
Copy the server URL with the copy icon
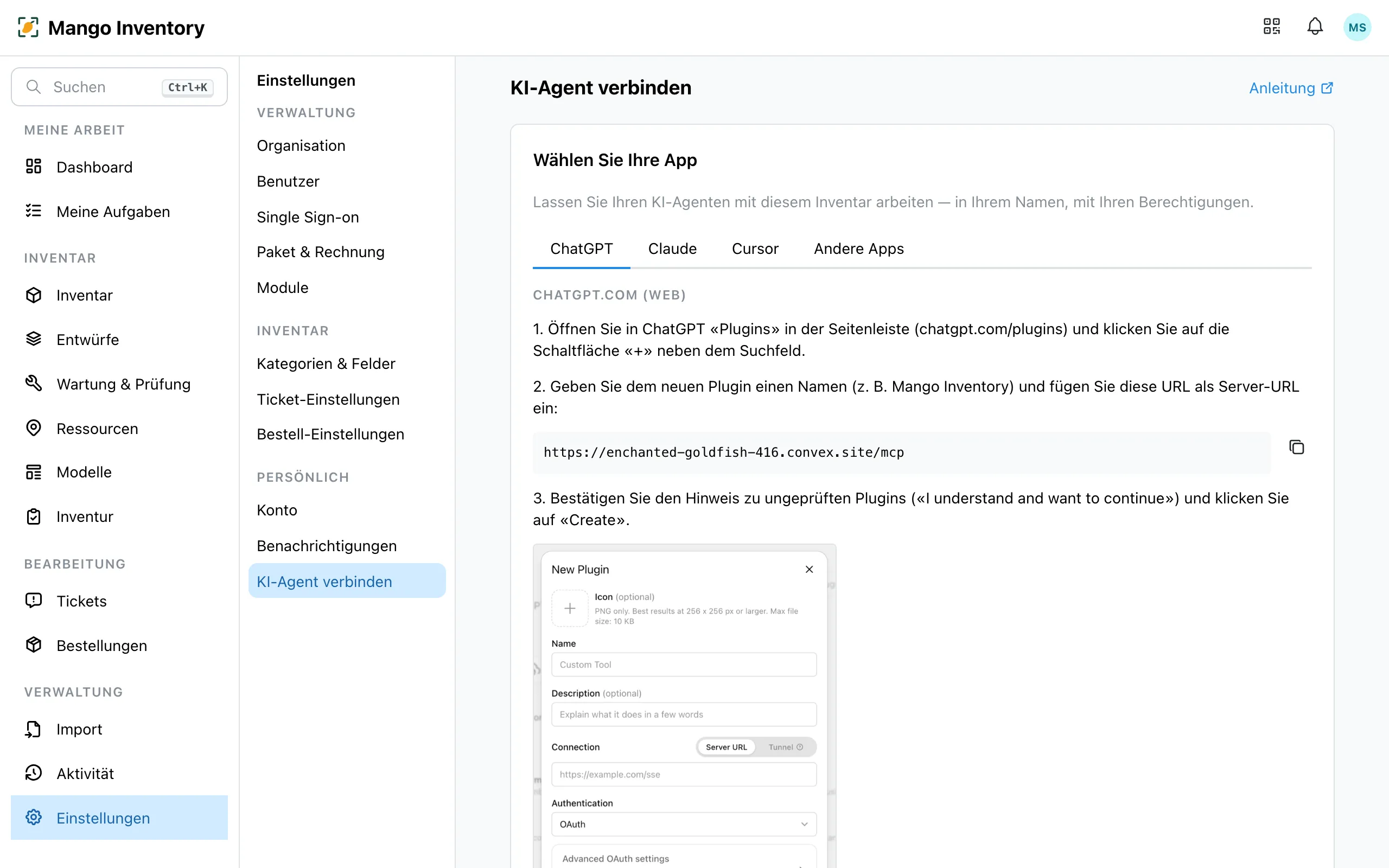point(1297,447)
